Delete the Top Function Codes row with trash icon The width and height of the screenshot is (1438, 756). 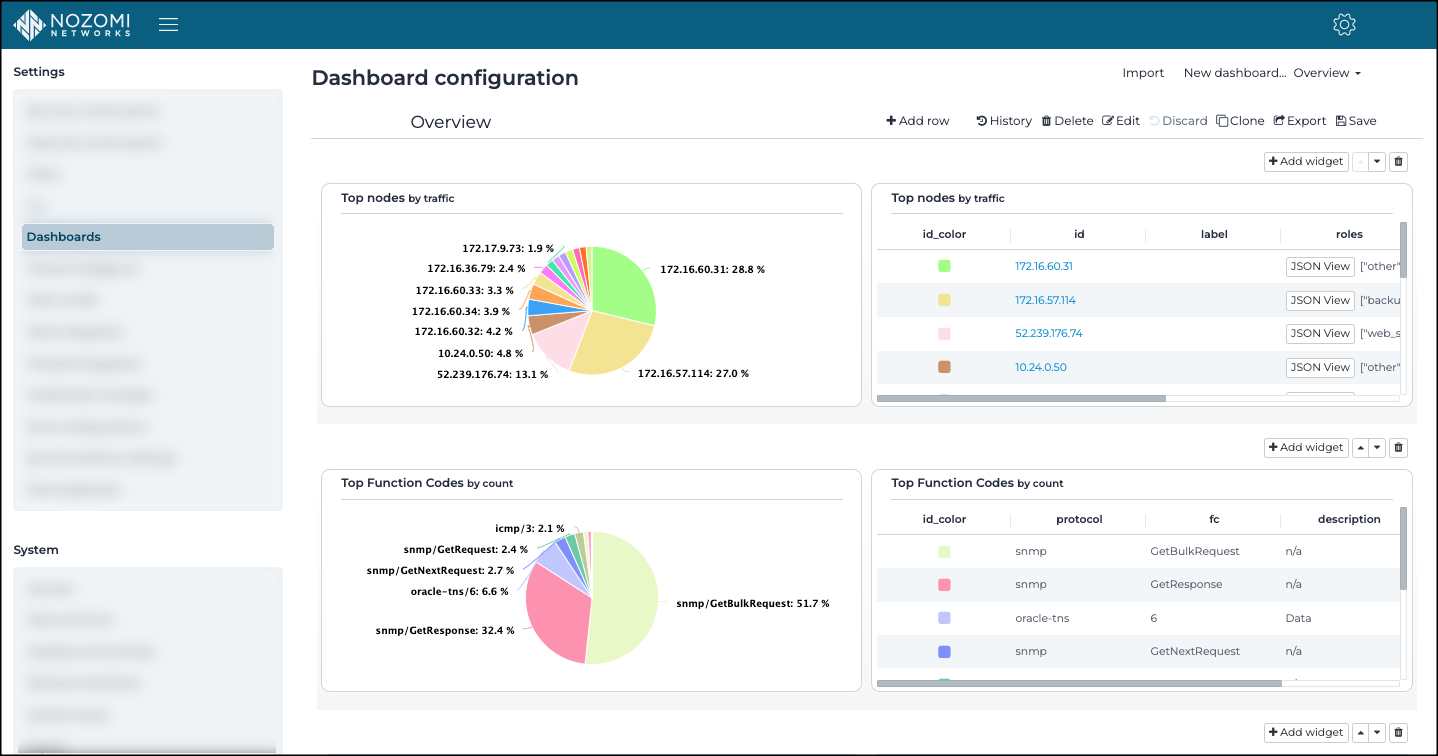1399,448
